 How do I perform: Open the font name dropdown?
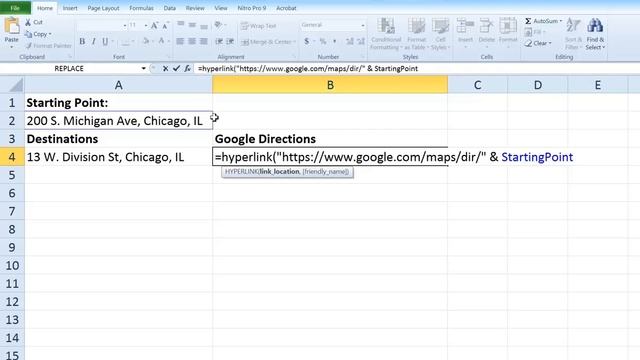[x=124, y=26]
